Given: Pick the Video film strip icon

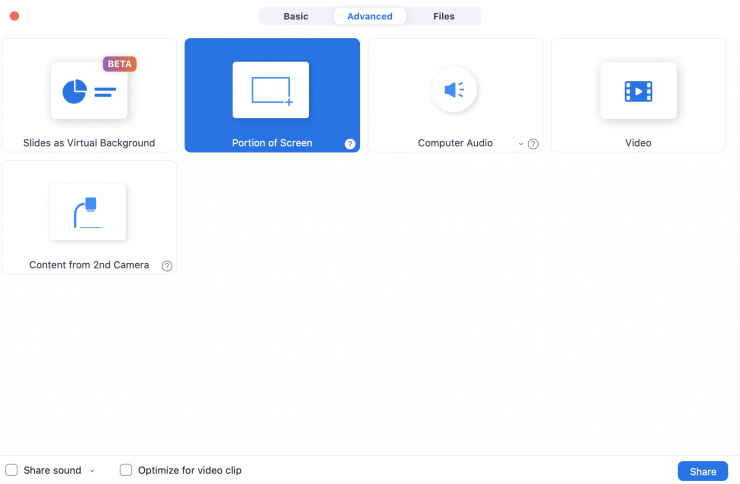Looking at the screenshot, I should (638, 91).
